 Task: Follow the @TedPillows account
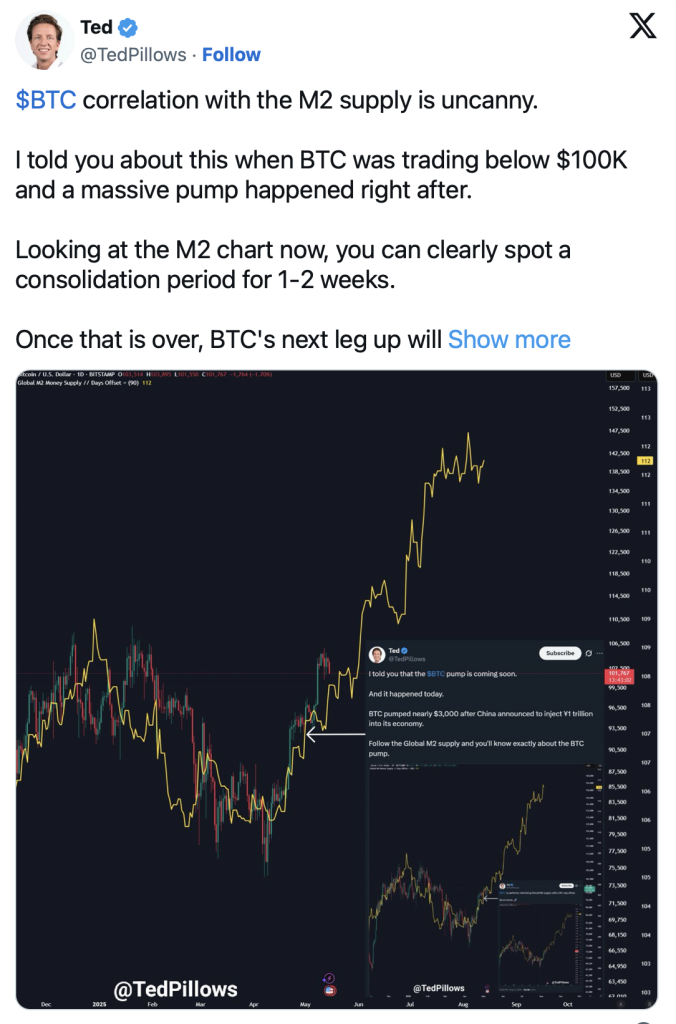tap(231, 55)
